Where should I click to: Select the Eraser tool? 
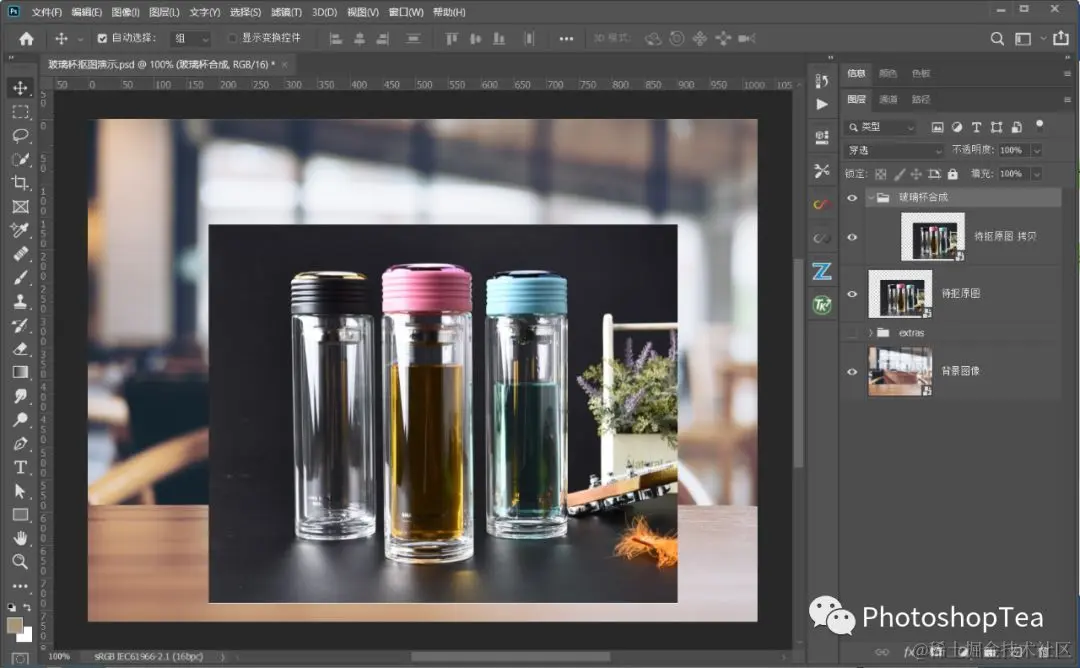pos(20,349)
